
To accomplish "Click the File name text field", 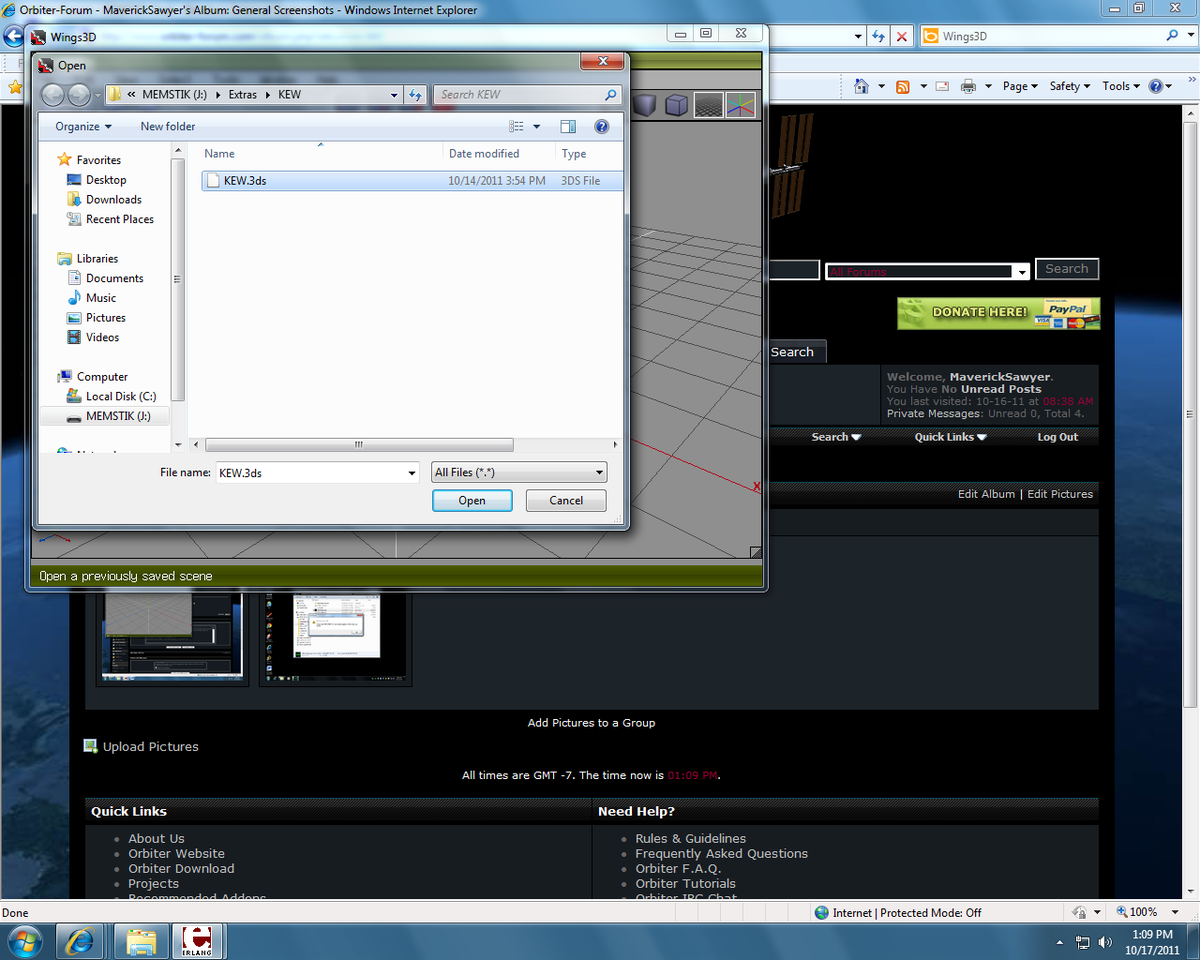I will pyautogui.click(x=309, y=473).
